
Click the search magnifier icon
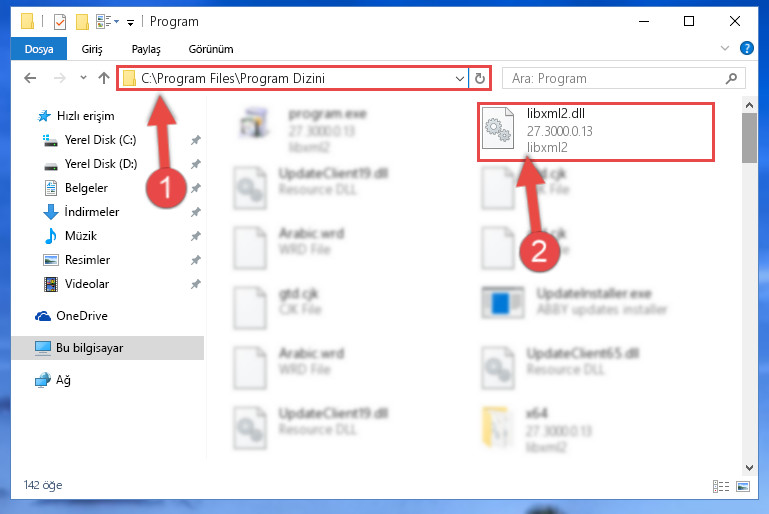(731, 78)
